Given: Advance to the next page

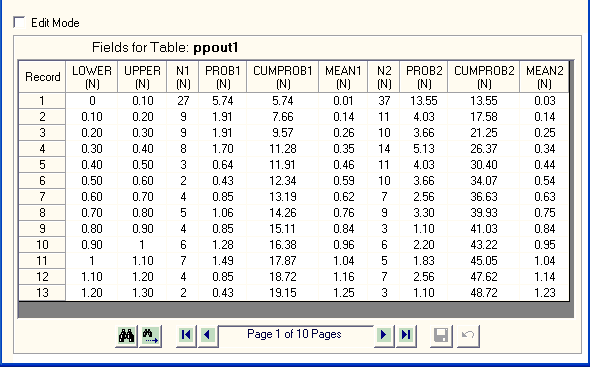Looking at the screenshot, I should (x=384, y=335).
